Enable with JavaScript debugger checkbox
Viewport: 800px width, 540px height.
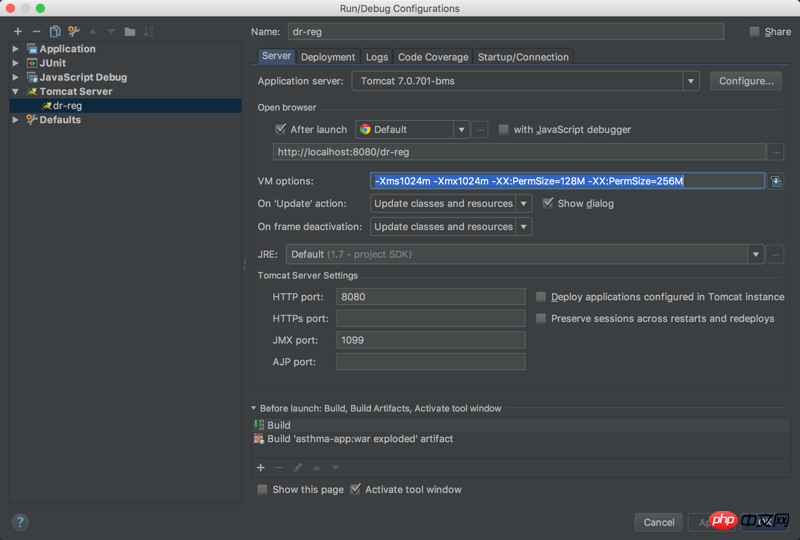(x=504, y=129)
